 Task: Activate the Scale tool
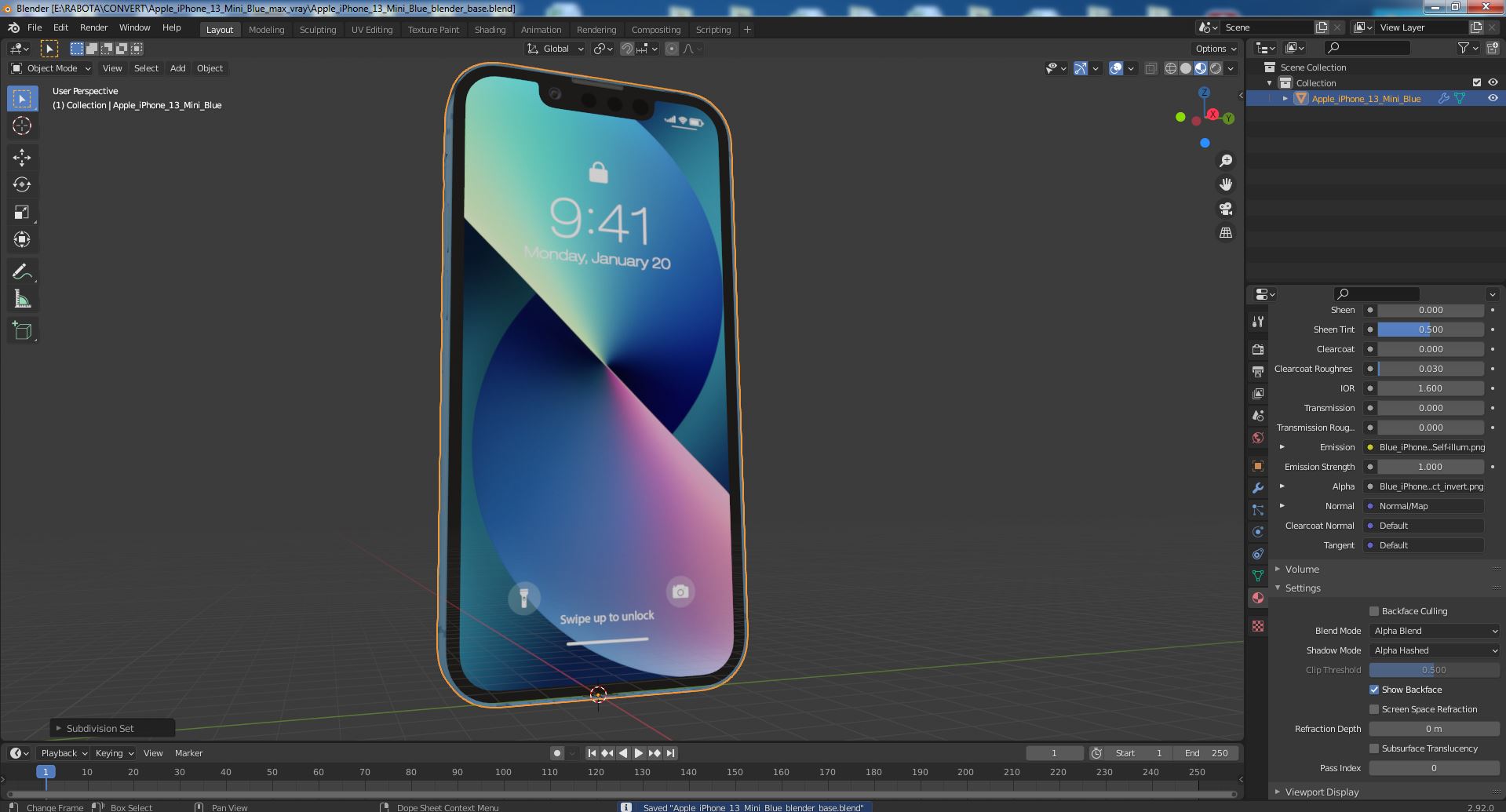pyautogui.click(x=22, y=213)
